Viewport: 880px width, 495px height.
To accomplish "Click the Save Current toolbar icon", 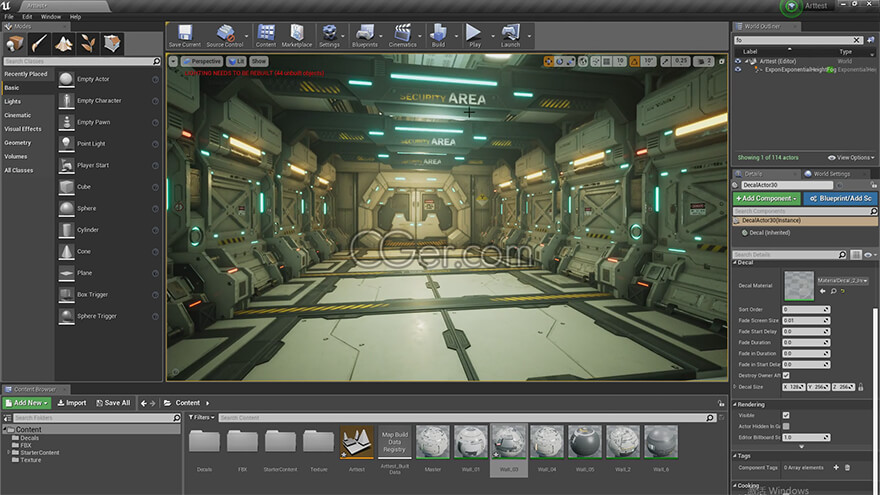I will click(185, 35).
